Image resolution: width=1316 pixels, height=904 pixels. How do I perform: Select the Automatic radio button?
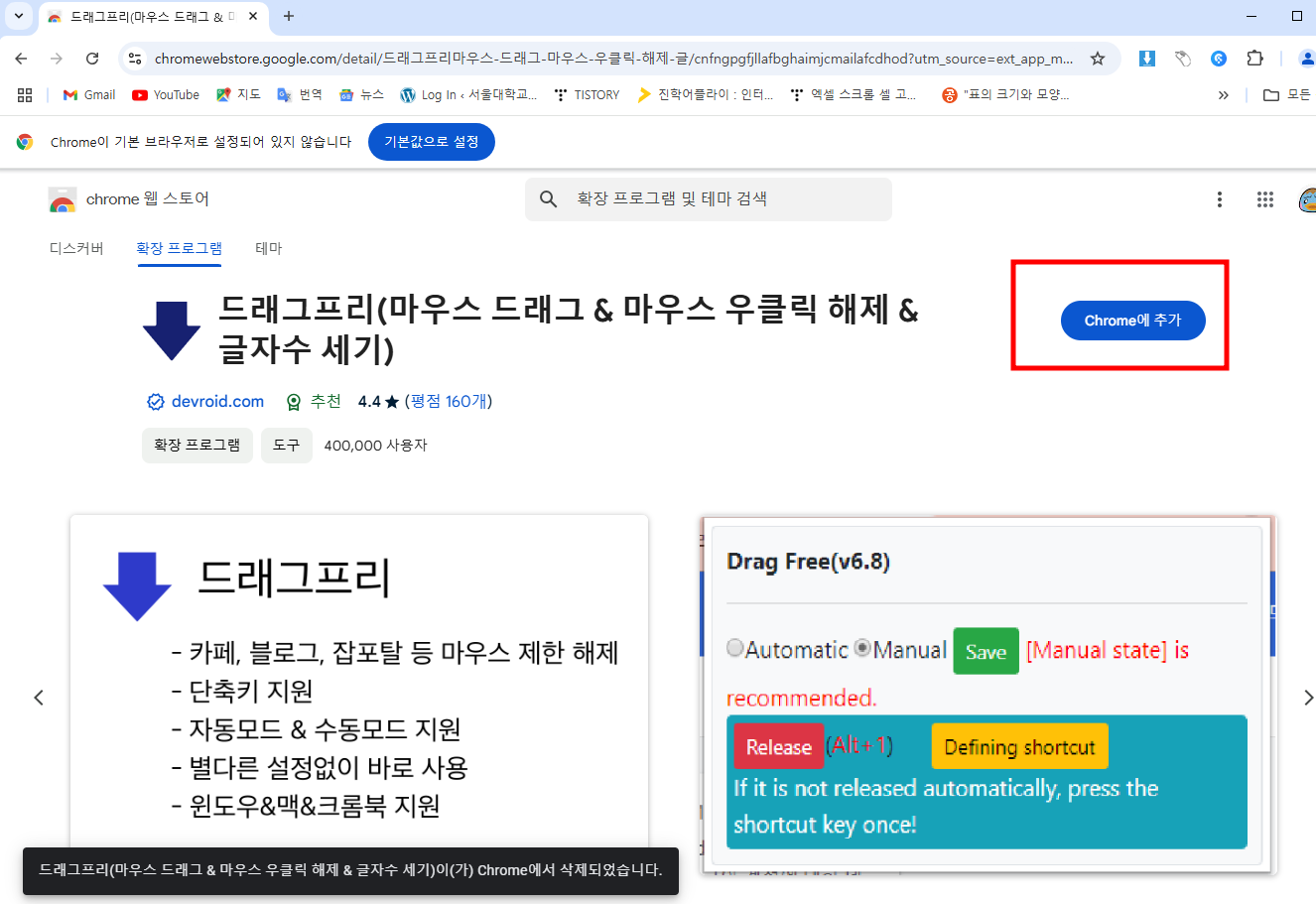point(735,648)
